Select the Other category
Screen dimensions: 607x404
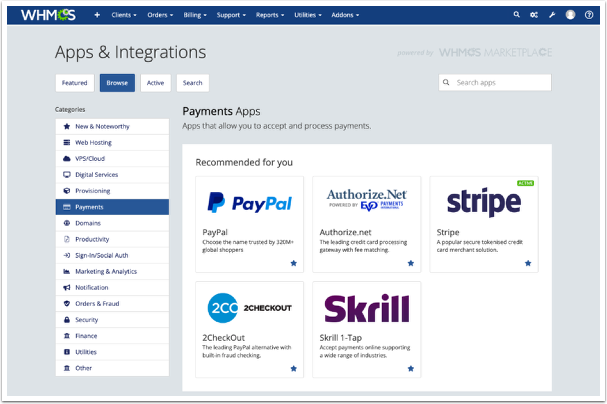pos(112,368)
